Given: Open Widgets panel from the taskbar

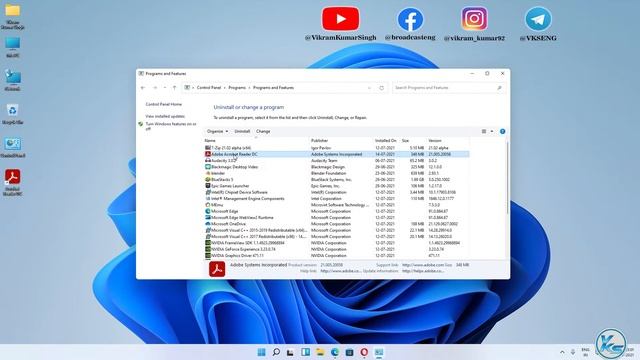Looking at the screenshot, I should tap(305, 352).
